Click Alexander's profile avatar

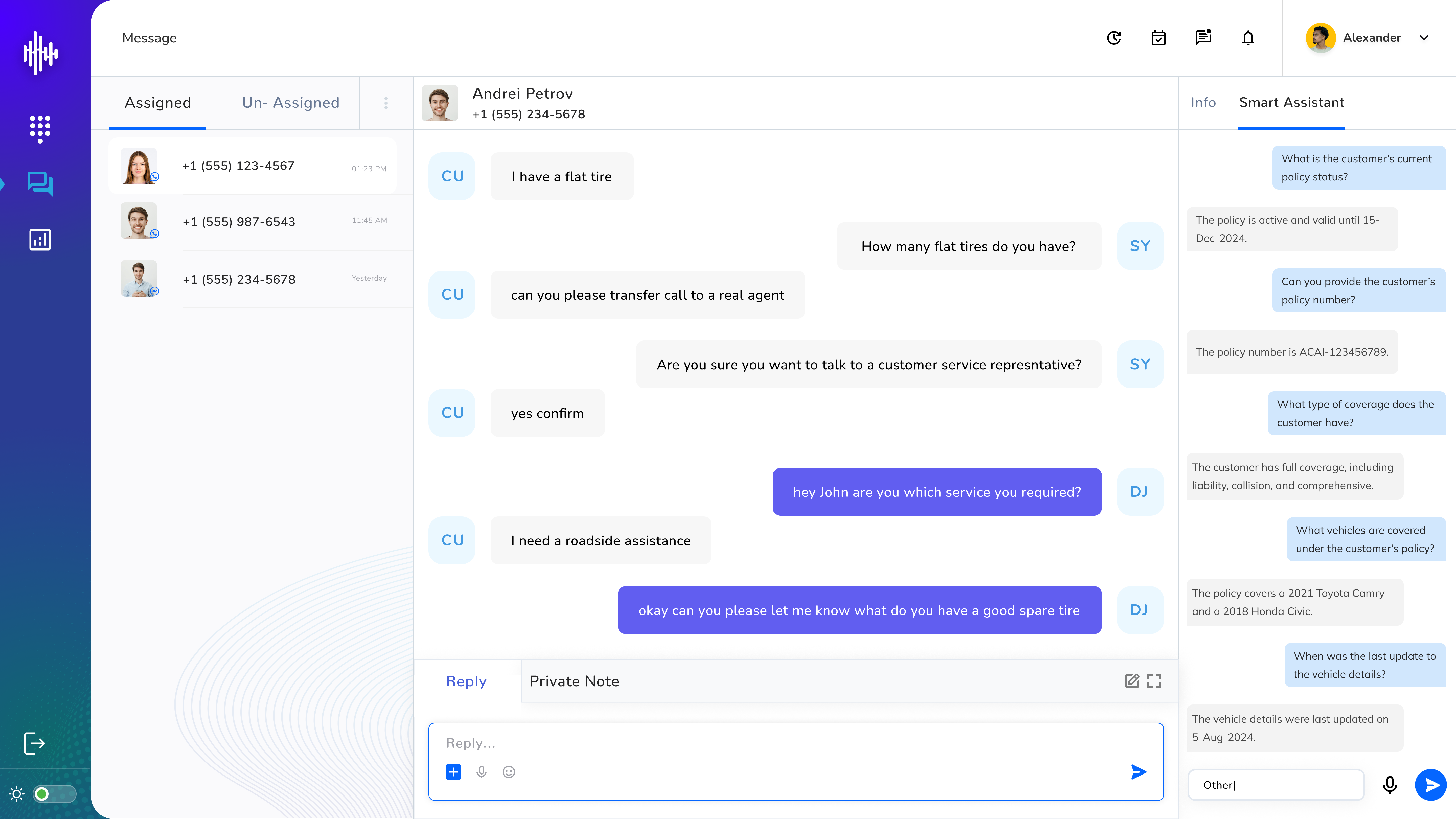(1321, 38)
